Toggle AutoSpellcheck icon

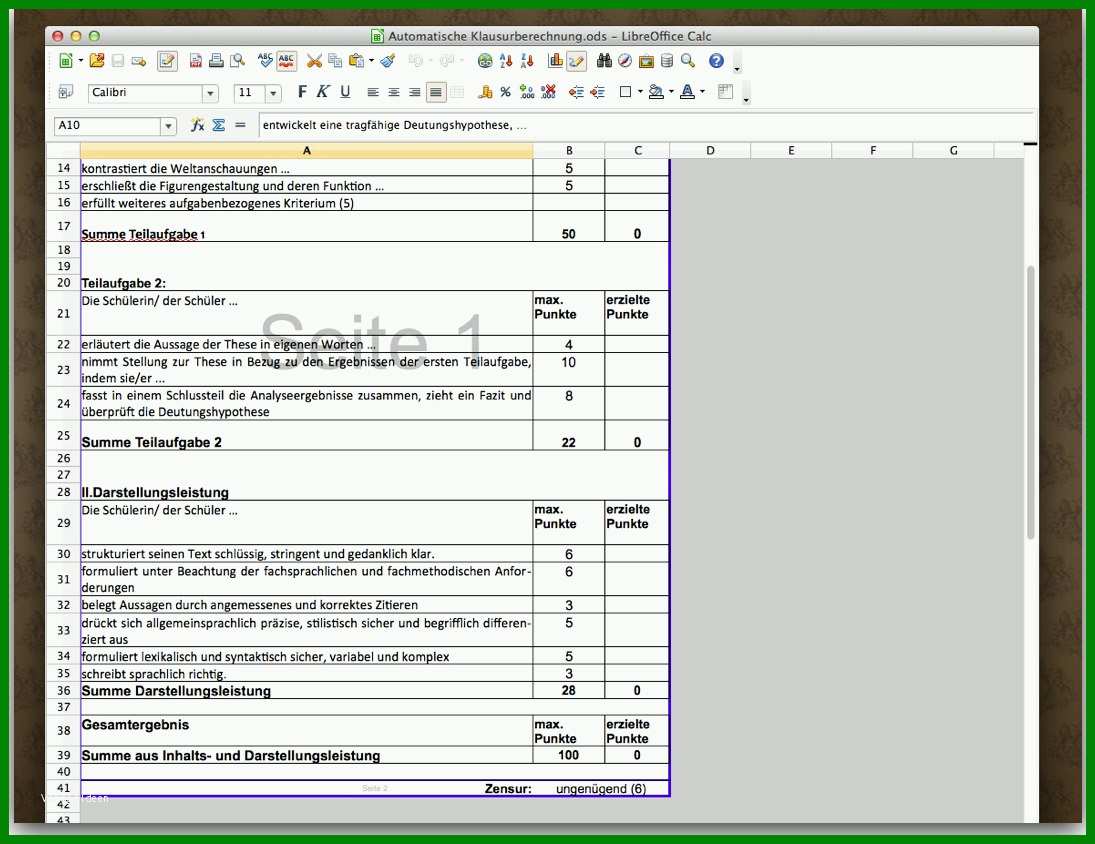[x=286, y=61]
